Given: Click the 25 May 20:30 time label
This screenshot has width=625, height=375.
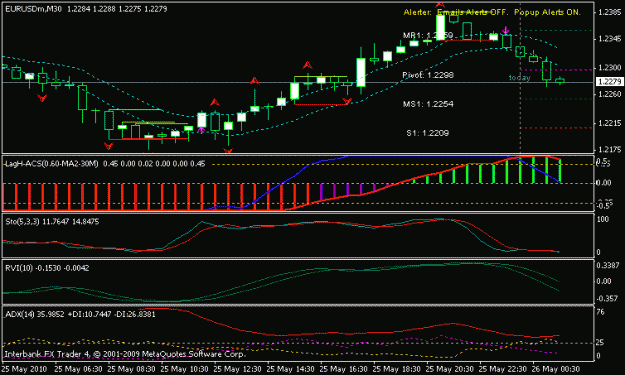Looking at the screenshot, I should pyautogui.click(x=450, y=369).
